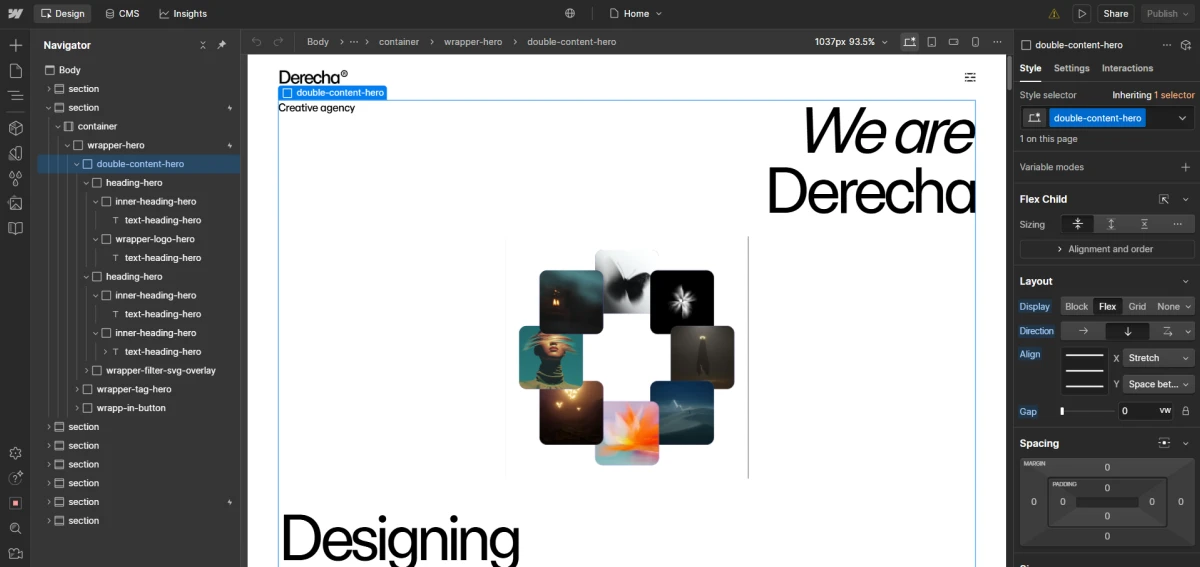This screenshot has width=1200, height=567.
Task: Select the Style tab
Action: (1030, 68)
